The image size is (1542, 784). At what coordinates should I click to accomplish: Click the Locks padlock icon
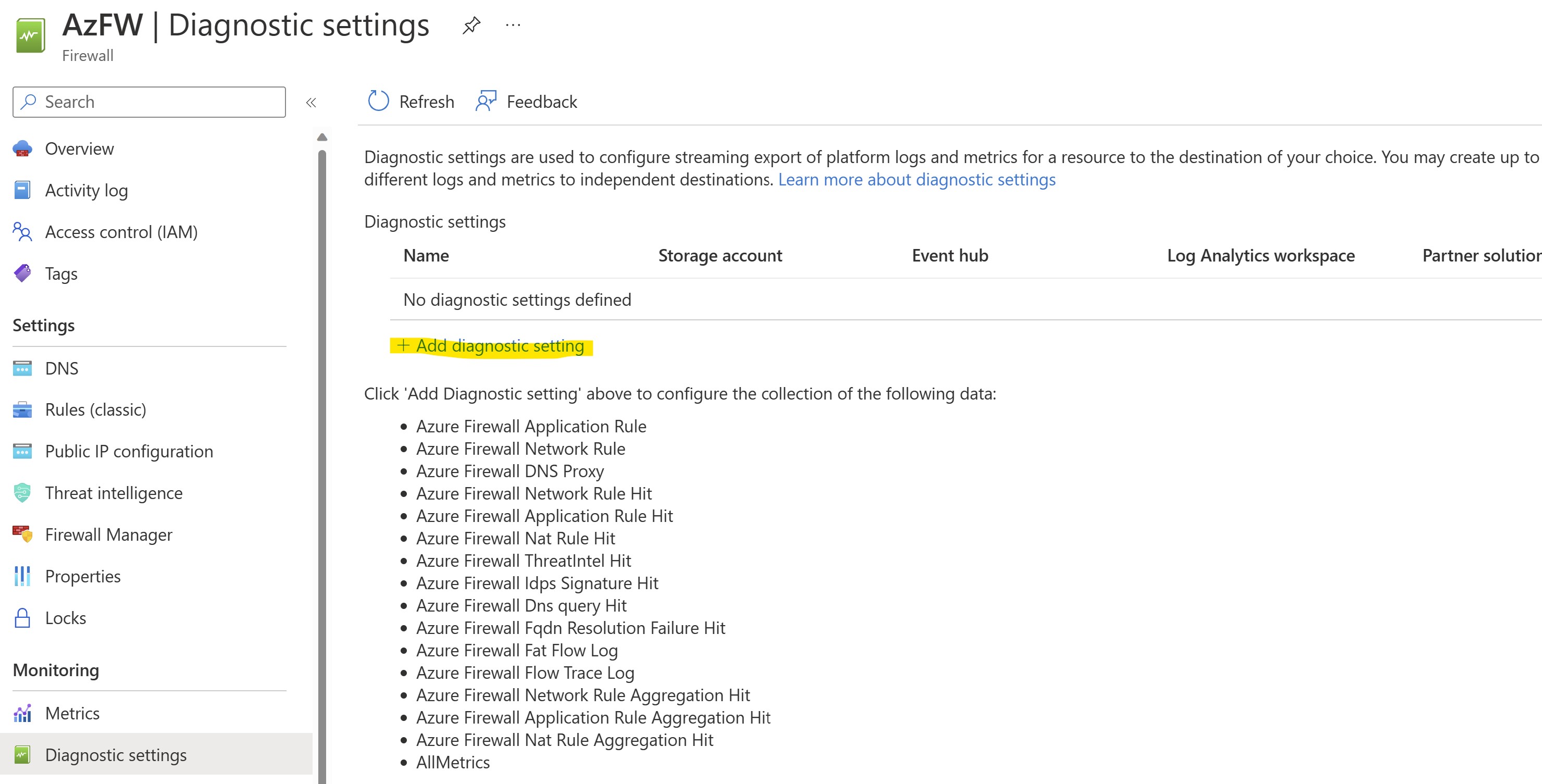point(22,618)
